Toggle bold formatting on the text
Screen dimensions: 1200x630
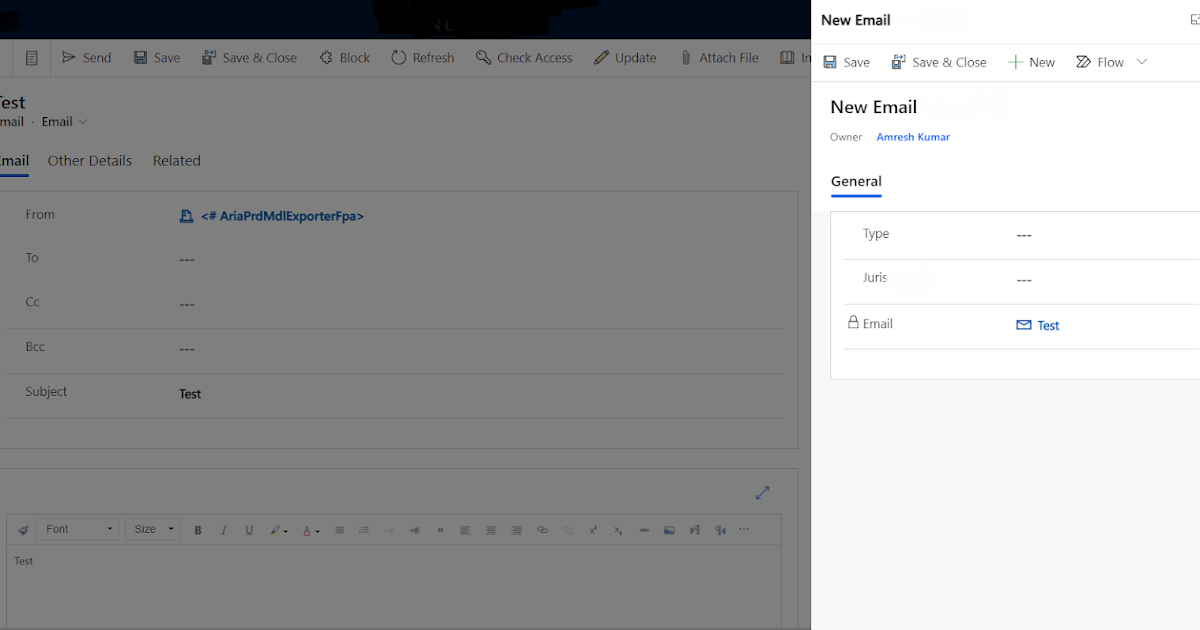click(198, 529)
